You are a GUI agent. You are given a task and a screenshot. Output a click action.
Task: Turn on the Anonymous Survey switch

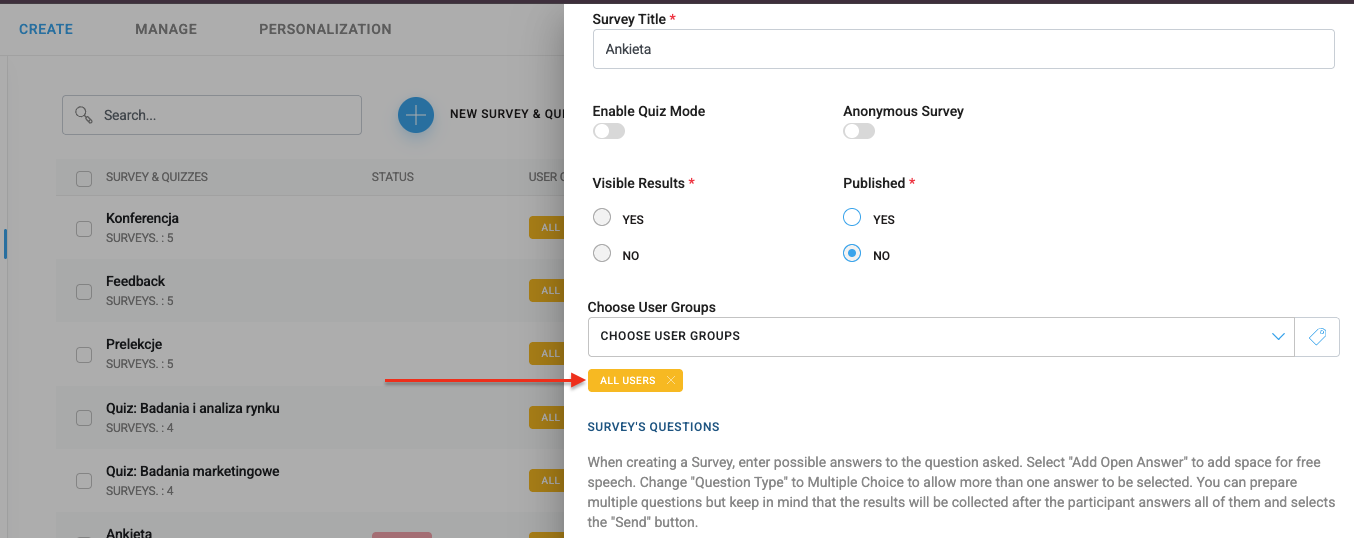click(x=859, y=132)
